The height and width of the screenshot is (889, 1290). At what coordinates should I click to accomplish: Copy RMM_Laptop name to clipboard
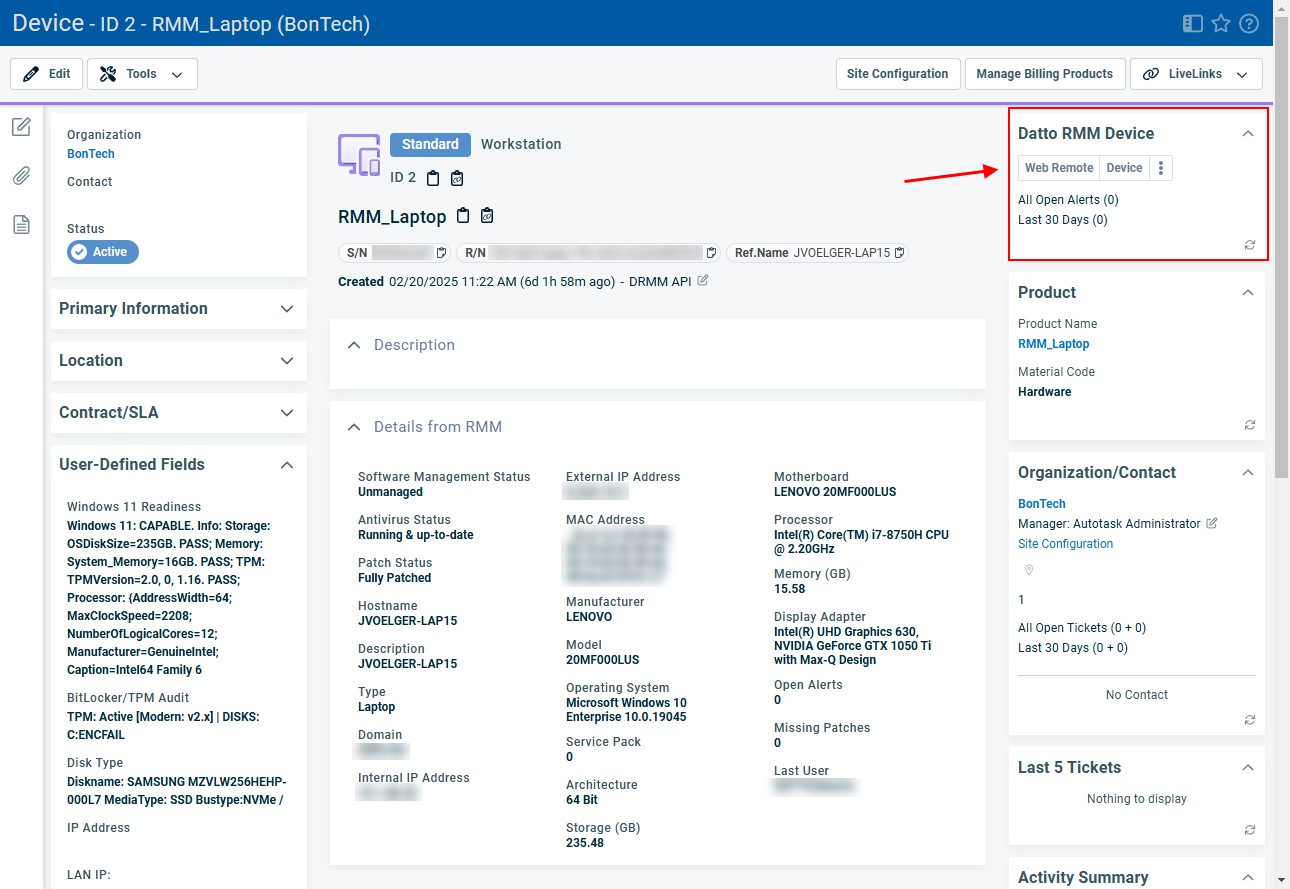point(463,215)
